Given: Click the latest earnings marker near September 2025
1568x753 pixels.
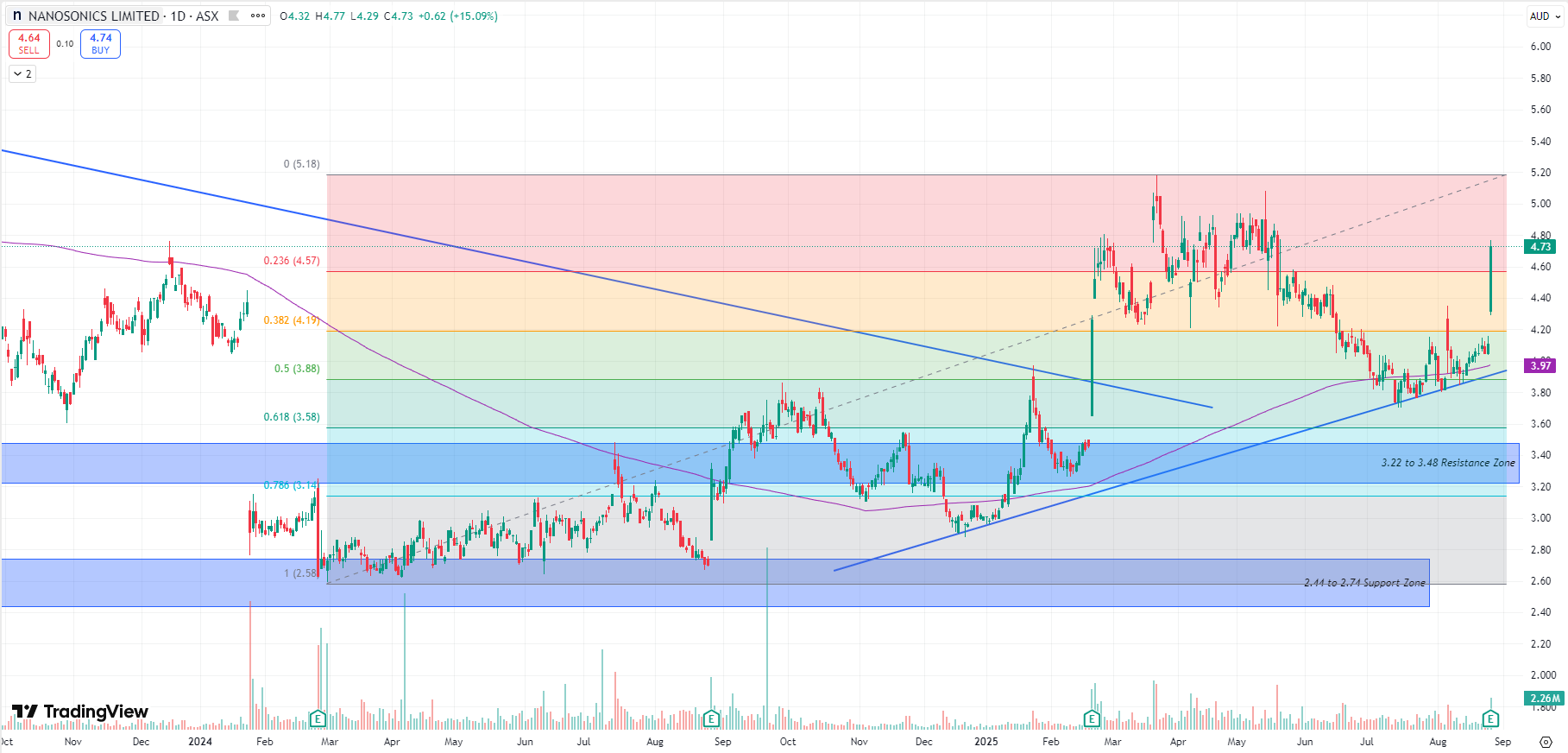Looking at the screenshot, I should coord(1490,718).
